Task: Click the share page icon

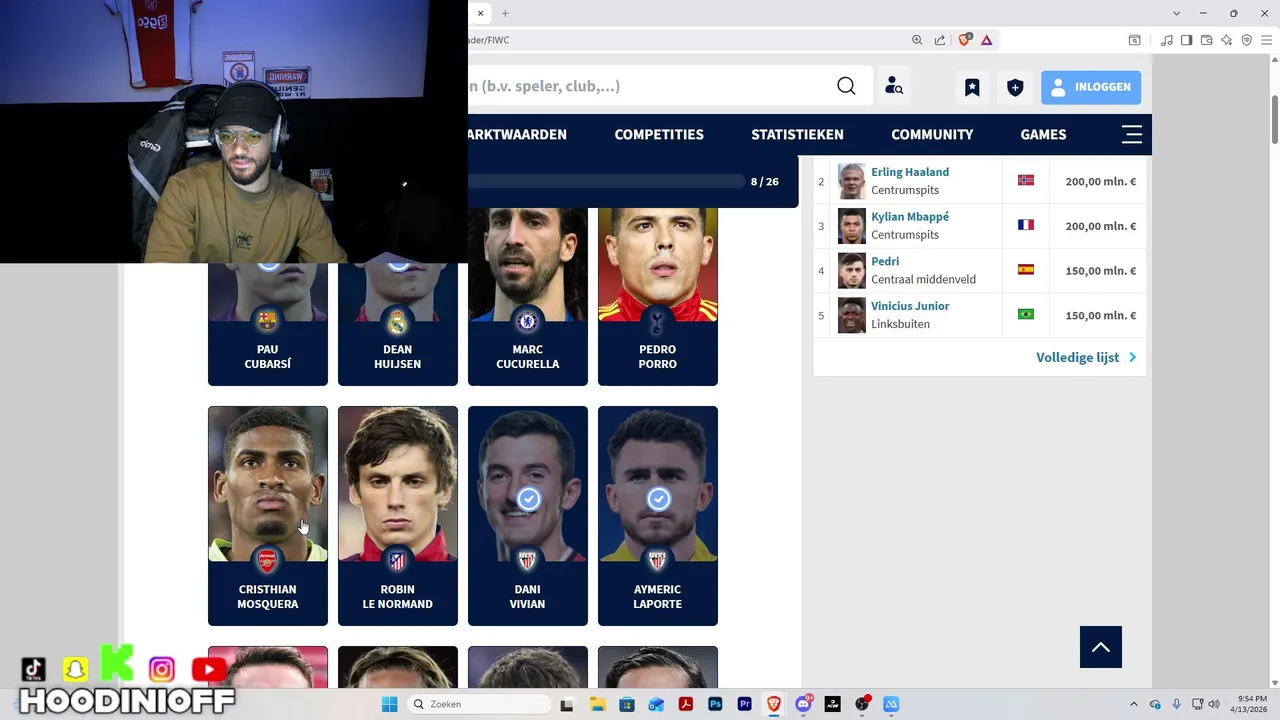Action: [940, 40]
